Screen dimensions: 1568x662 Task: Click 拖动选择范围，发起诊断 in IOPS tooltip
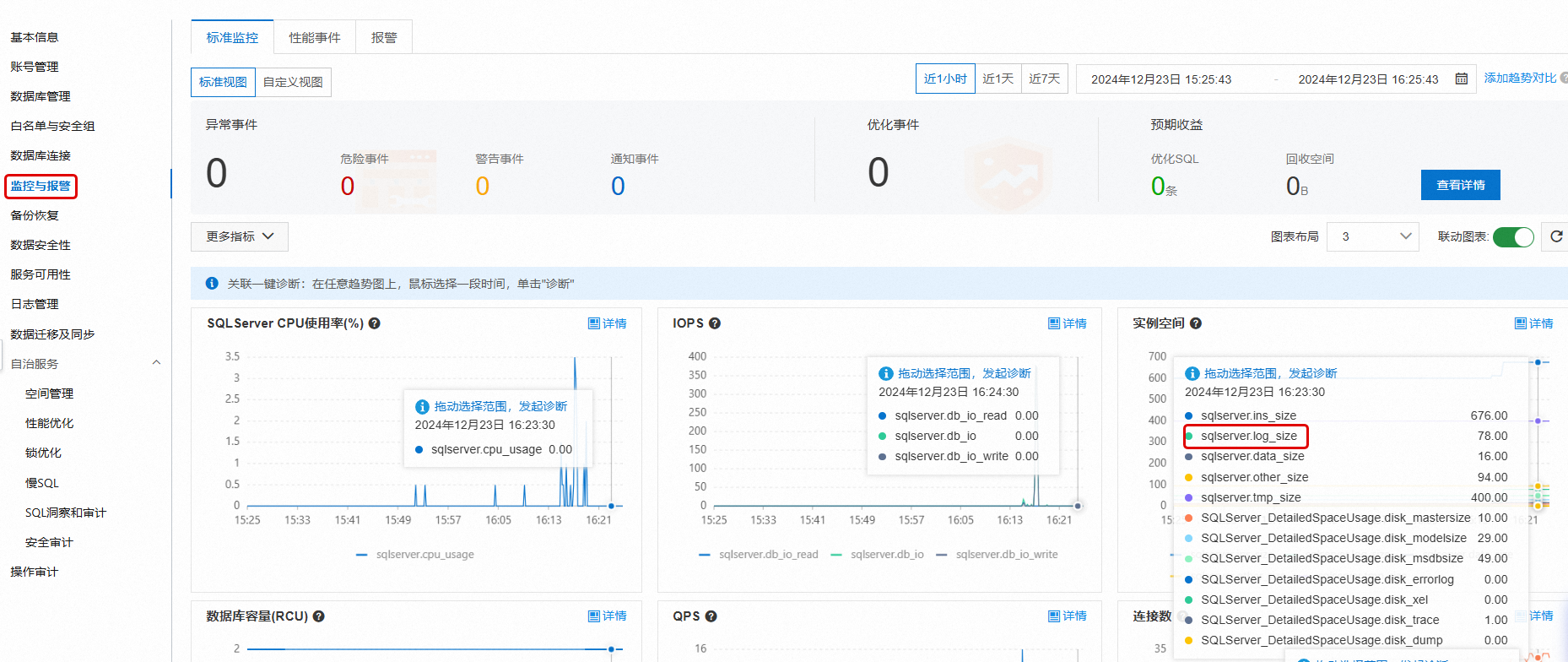point(965,373)
